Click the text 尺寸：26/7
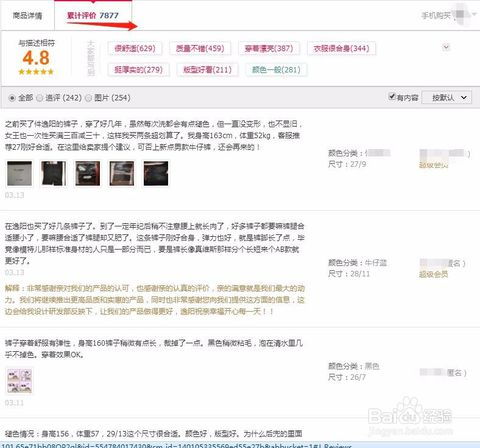 click(347, 377)
